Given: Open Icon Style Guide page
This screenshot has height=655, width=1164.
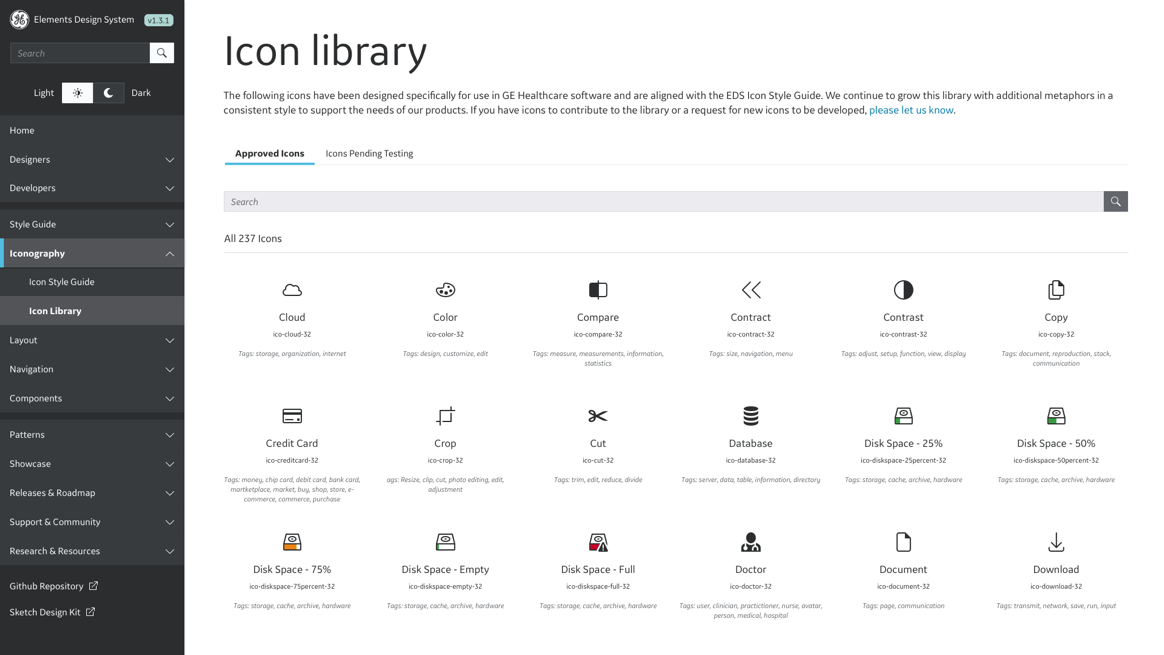Looking at the screenshot, I should (92, 282).
